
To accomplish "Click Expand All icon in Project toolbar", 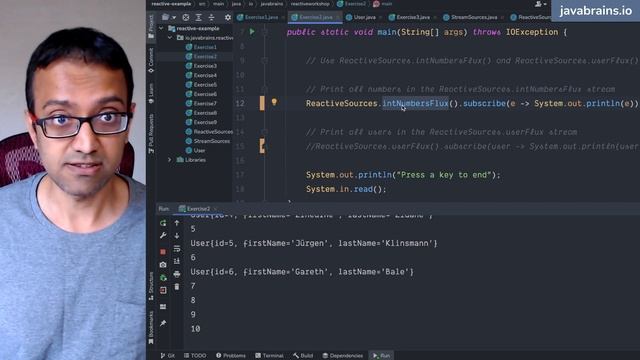I will click(198, 17).
